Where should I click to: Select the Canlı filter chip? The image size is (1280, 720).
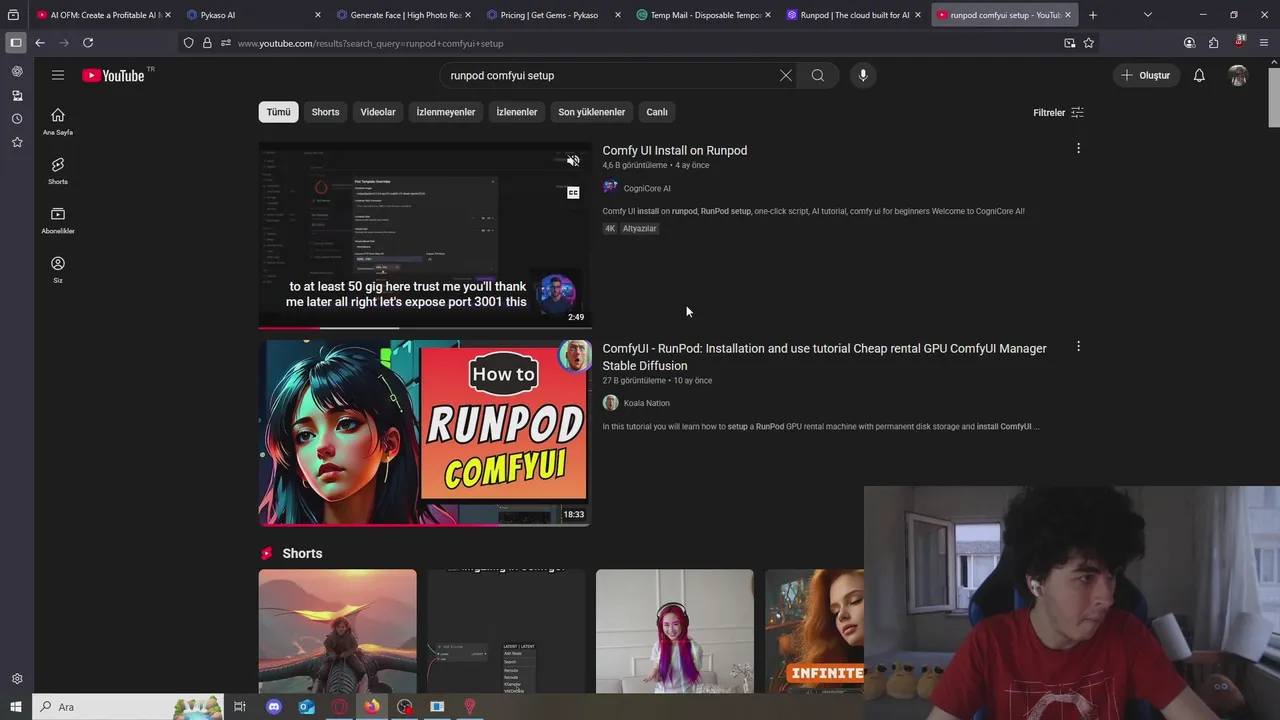pyautogui.click(x=657, y=112)
